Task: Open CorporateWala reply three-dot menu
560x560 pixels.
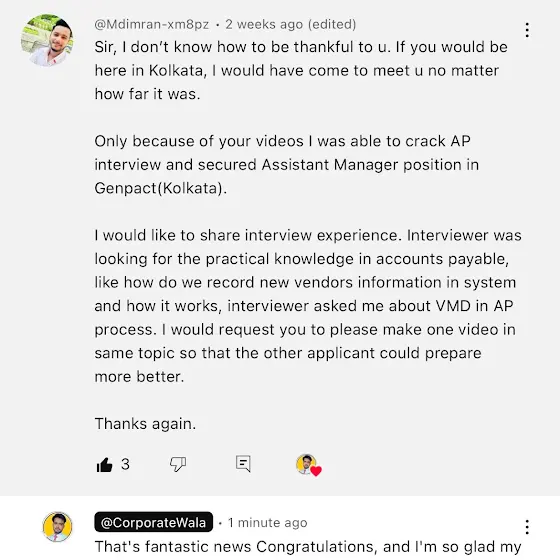Action: coord(527,527)
